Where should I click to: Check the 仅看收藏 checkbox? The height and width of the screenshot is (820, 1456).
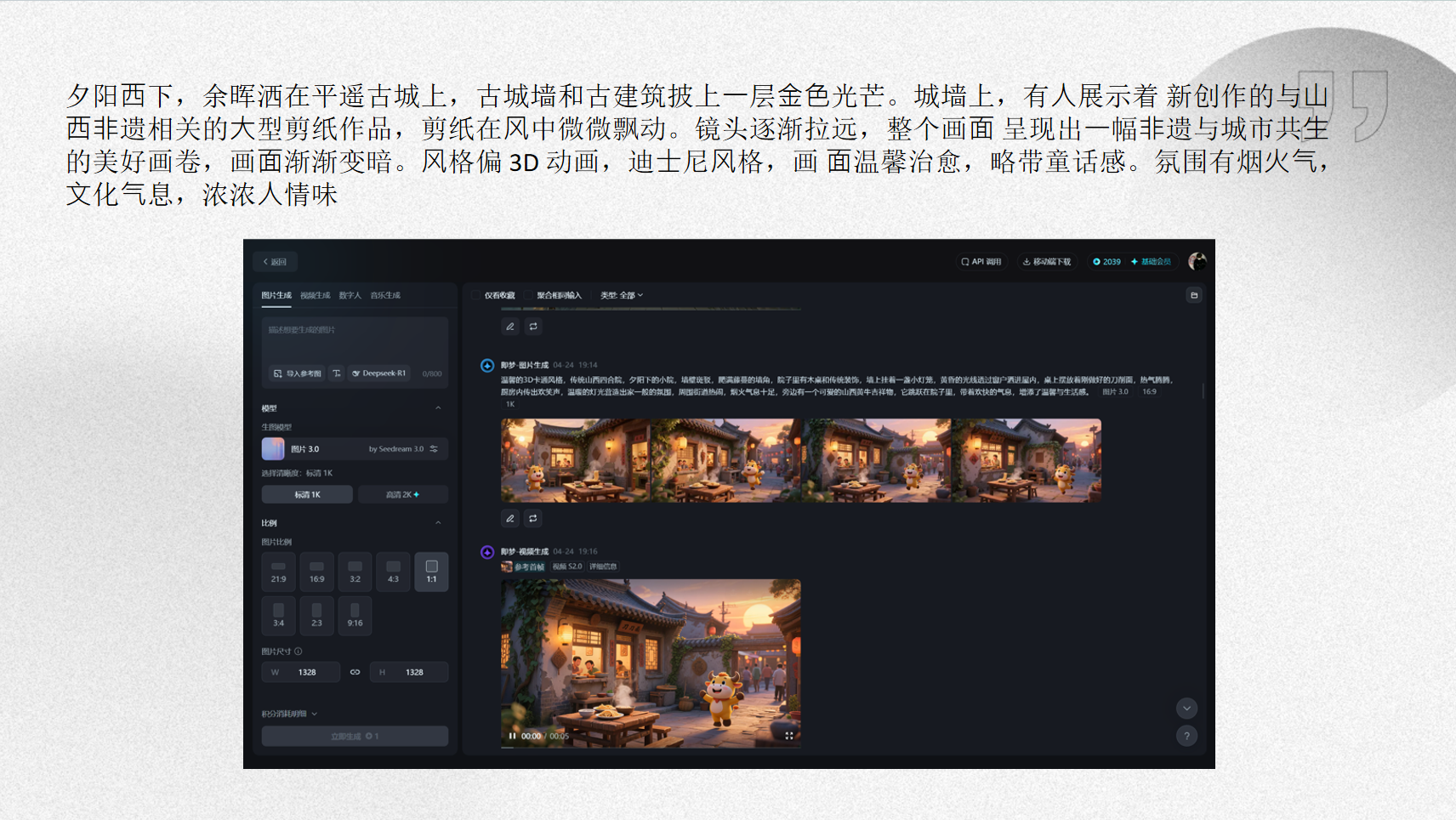[x=477, y=295]
